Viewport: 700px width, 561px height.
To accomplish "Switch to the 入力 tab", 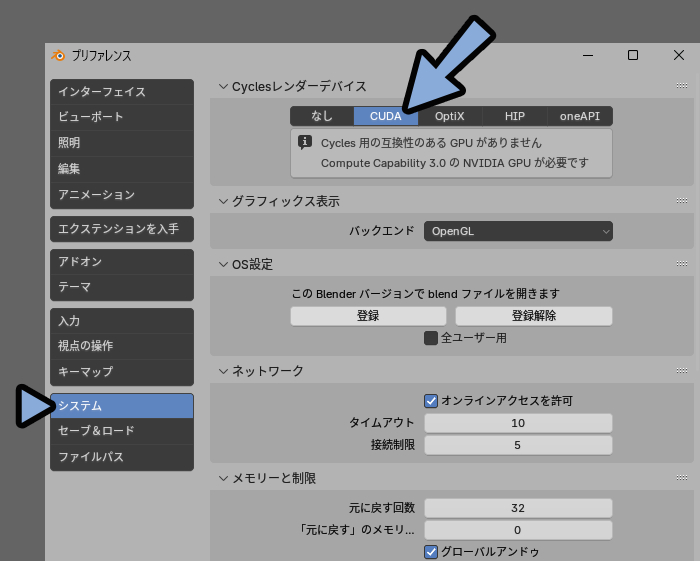I will point(122,321).
